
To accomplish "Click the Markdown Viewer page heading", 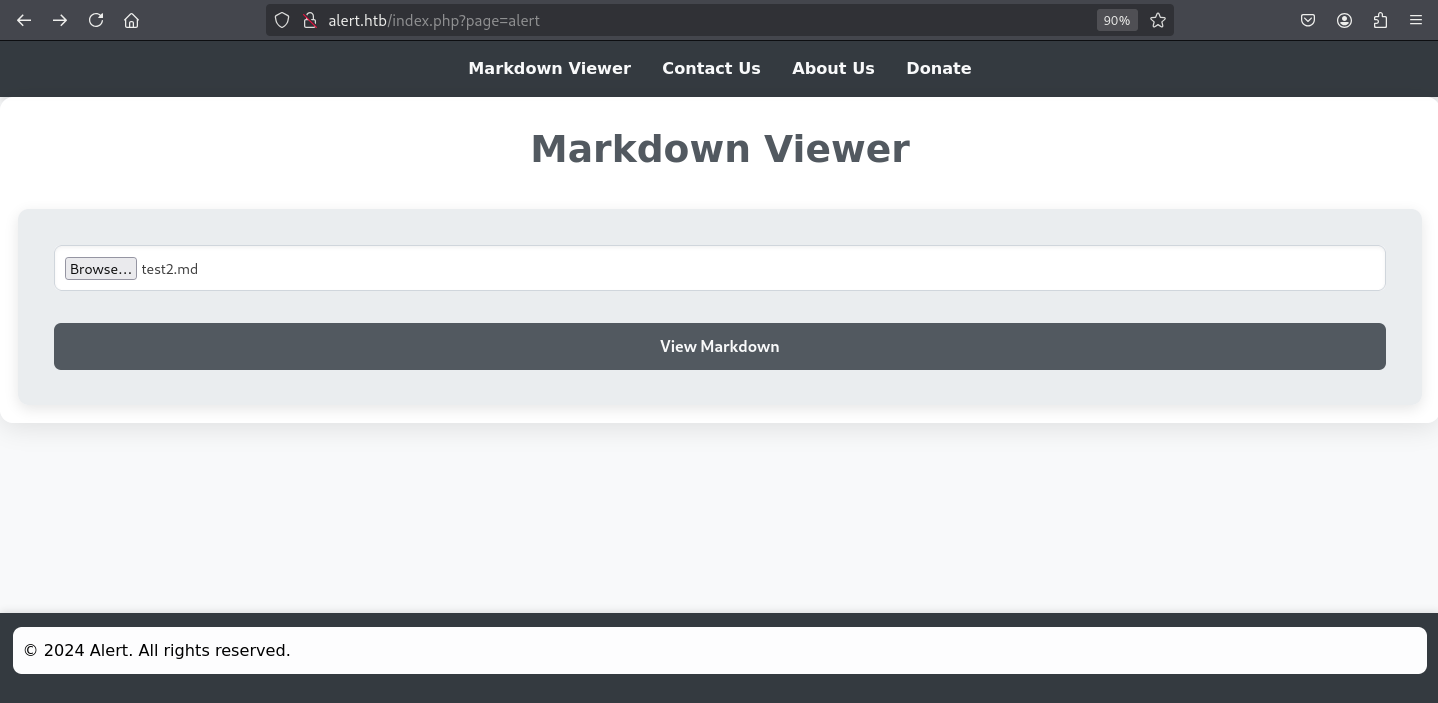I will pyautogui.click(x=720, y=149).
